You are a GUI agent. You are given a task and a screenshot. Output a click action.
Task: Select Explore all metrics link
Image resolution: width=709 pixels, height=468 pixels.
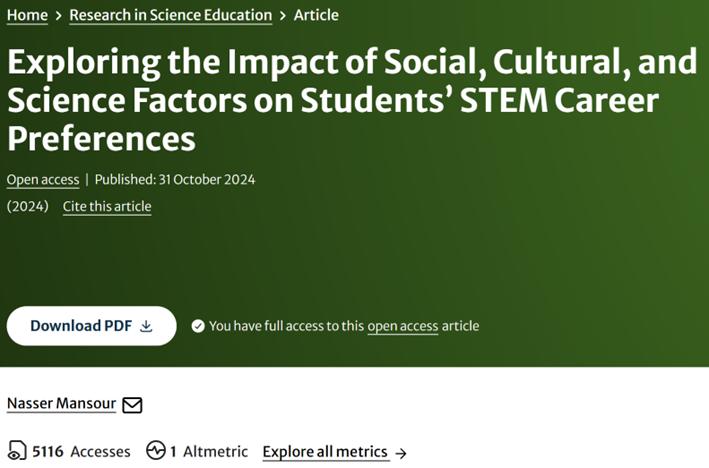(x=324, y=452)
